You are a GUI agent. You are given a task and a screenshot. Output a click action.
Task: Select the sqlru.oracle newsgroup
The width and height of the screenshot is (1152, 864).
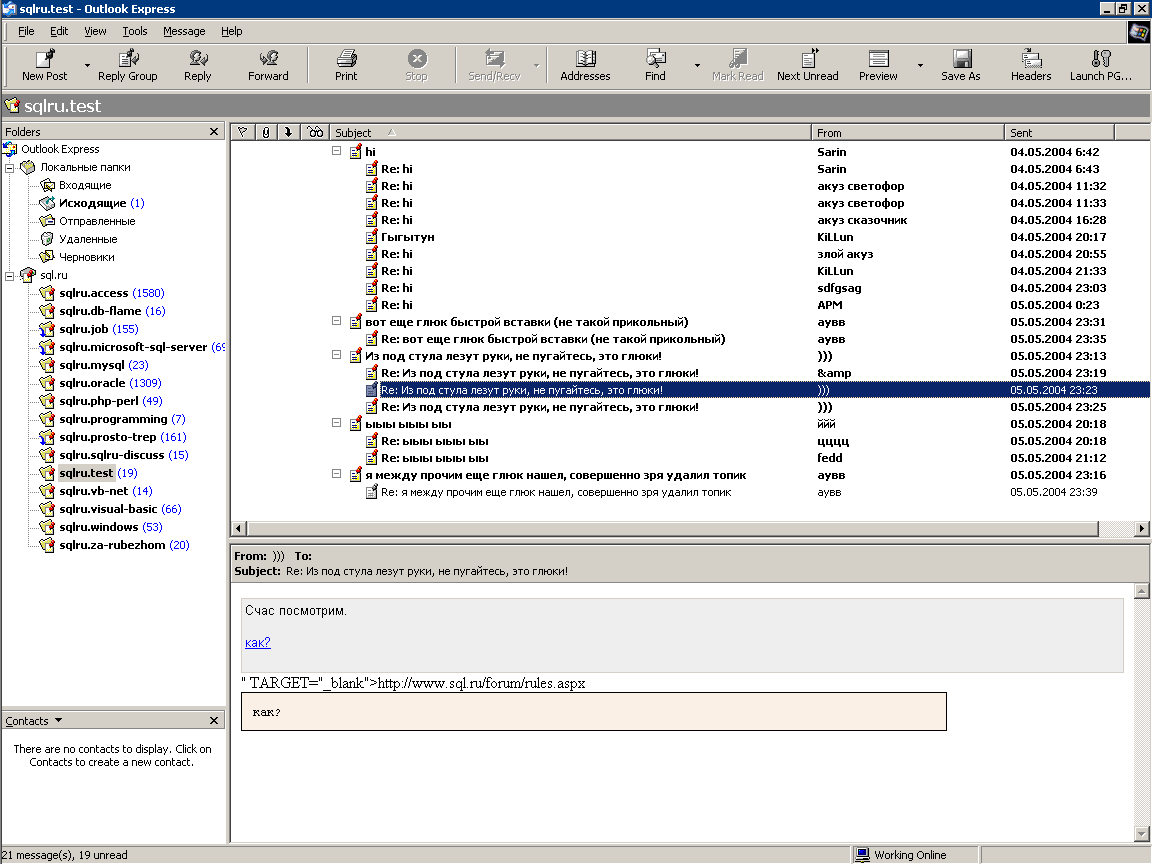[94, 383]
